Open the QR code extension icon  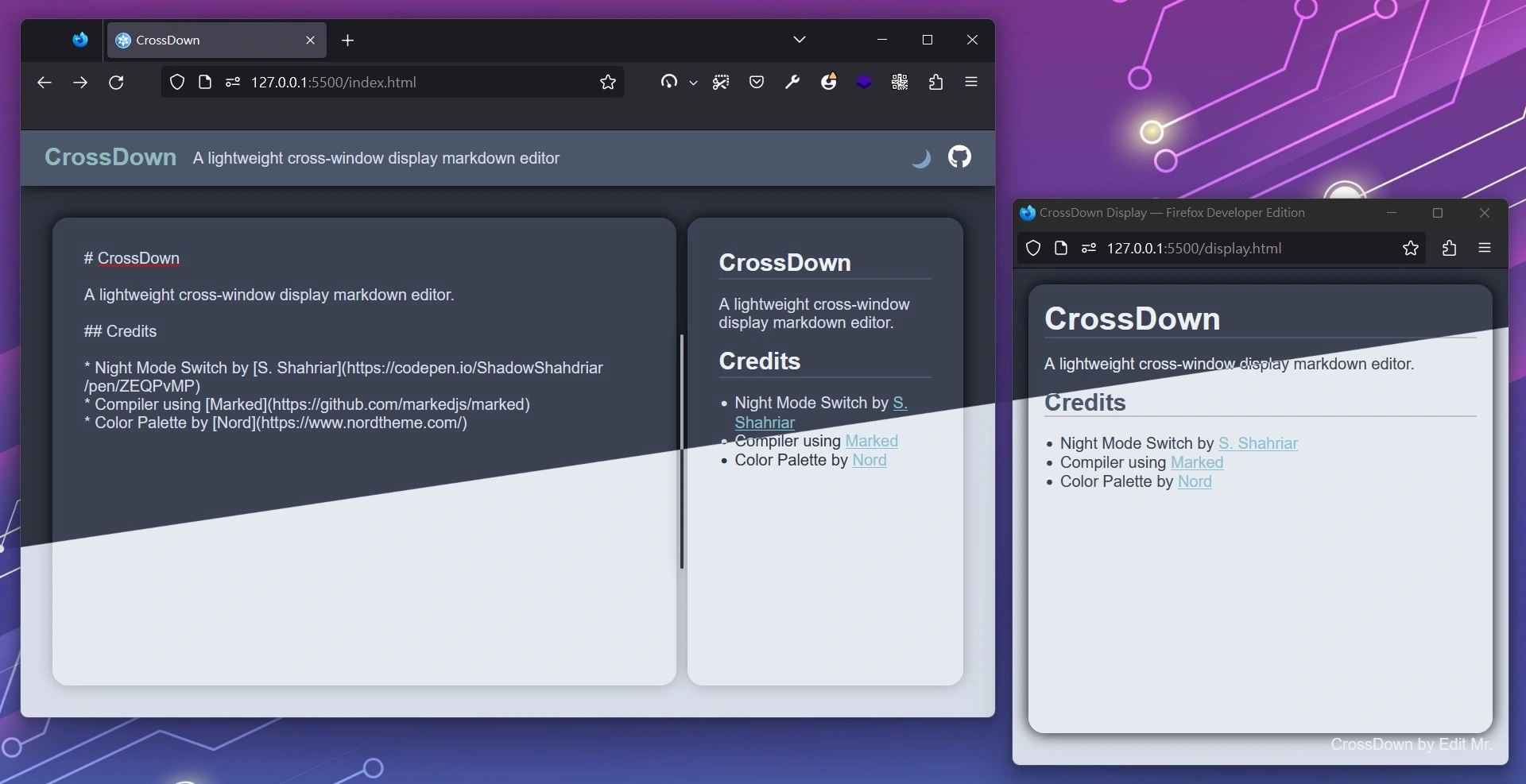click(900, 82)
